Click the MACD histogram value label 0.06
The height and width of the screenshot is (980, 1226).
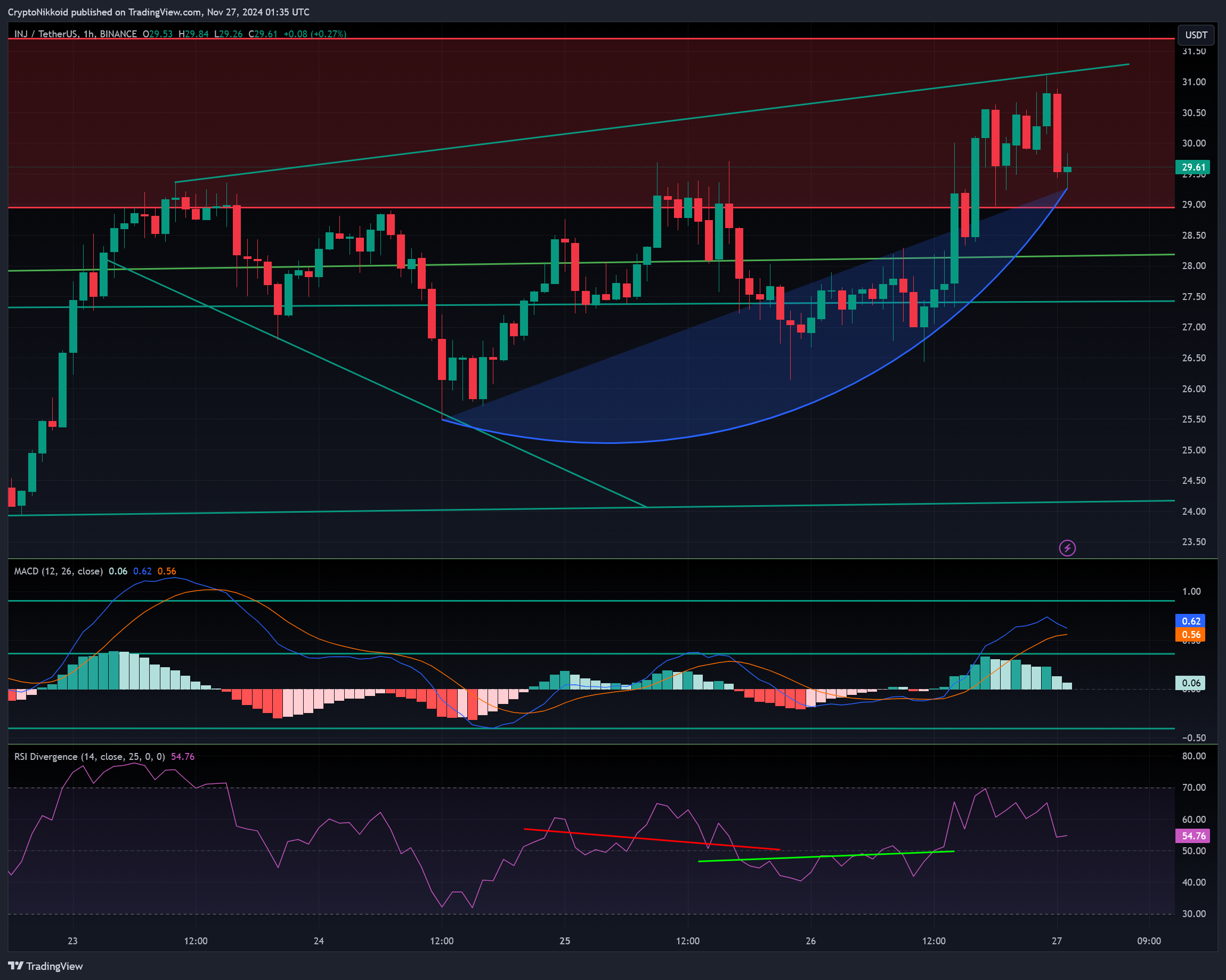1190,683
